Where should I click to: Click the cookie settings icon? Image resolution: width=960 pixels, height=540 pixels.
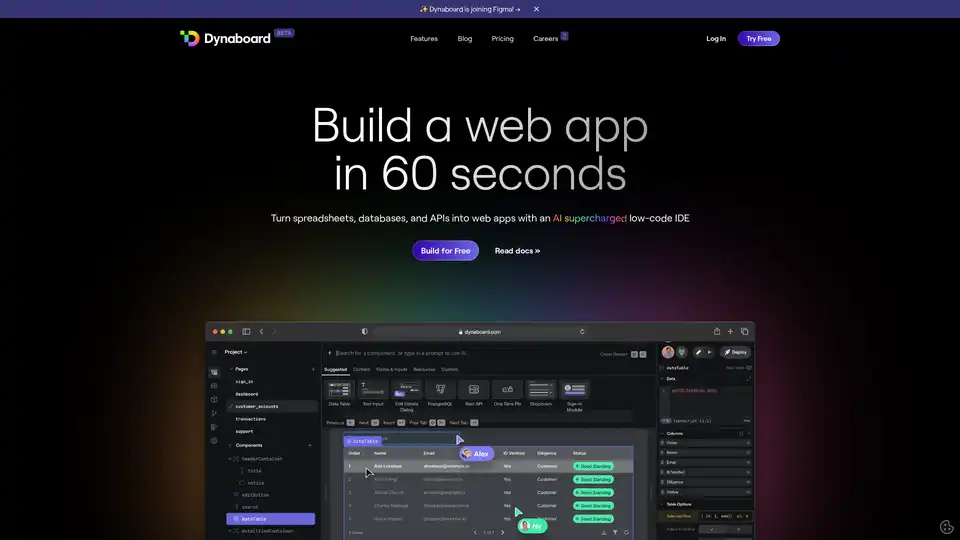(x=946, y=527)
